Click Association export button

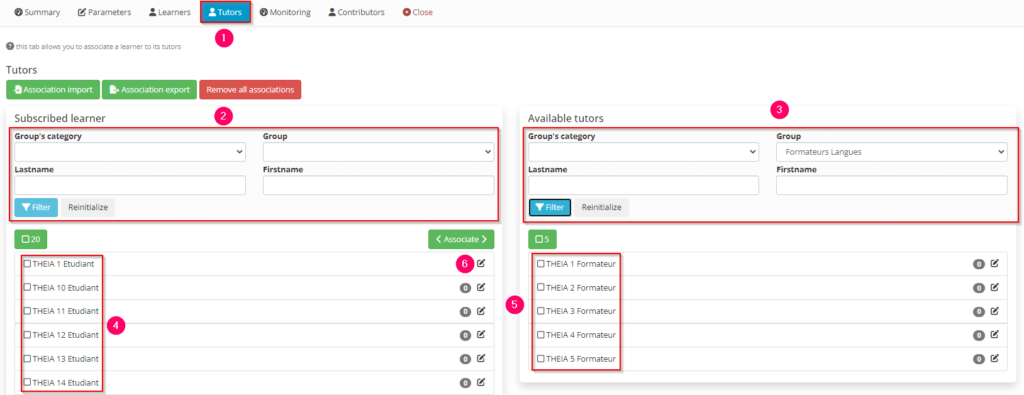tap(150, 89)
